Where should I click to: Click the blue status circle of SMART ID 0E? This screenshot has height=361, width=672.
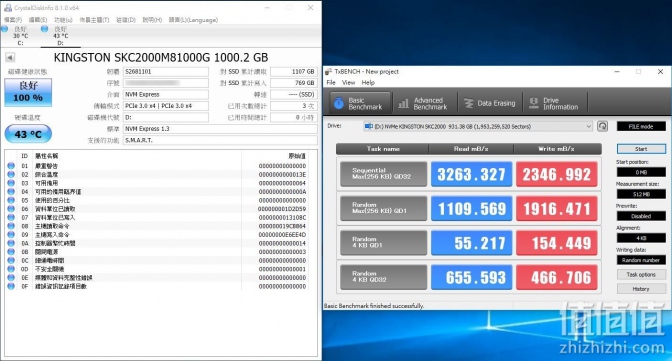tap(11, 277)
